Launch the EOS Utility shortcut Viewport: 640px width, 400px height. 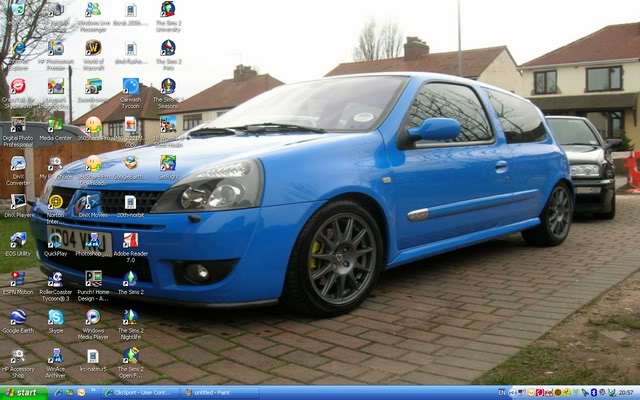(17, 241)
